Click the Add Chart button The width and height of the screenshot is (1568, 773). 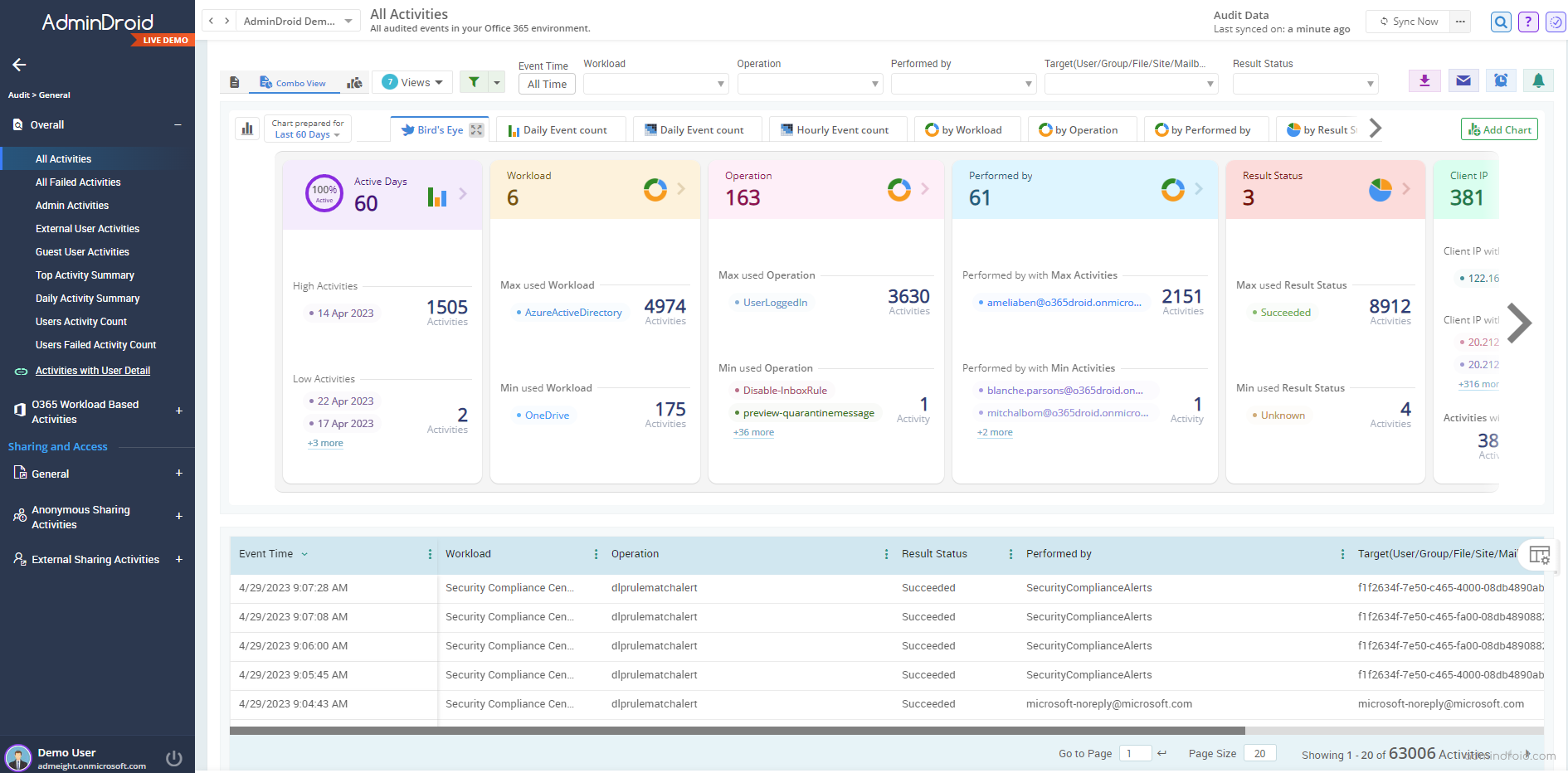point(1499,129)
